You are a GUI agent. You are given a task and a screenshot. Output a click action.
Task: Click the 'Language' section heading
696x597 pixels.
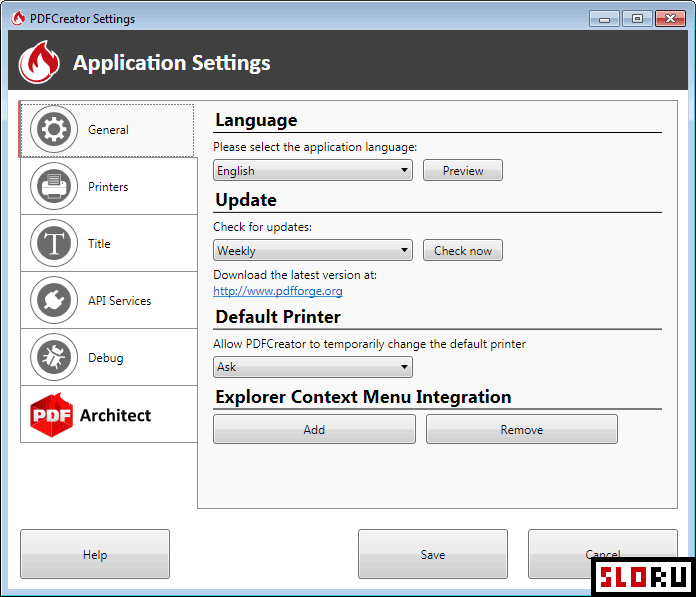coord(256,121)
